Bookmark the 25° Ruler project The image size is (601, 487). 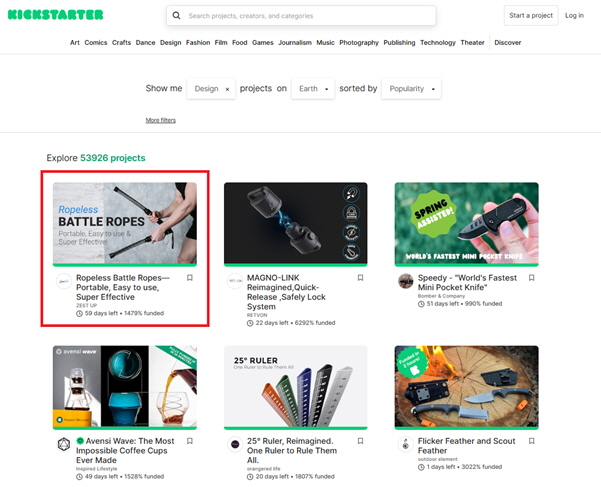pos(360,441)
